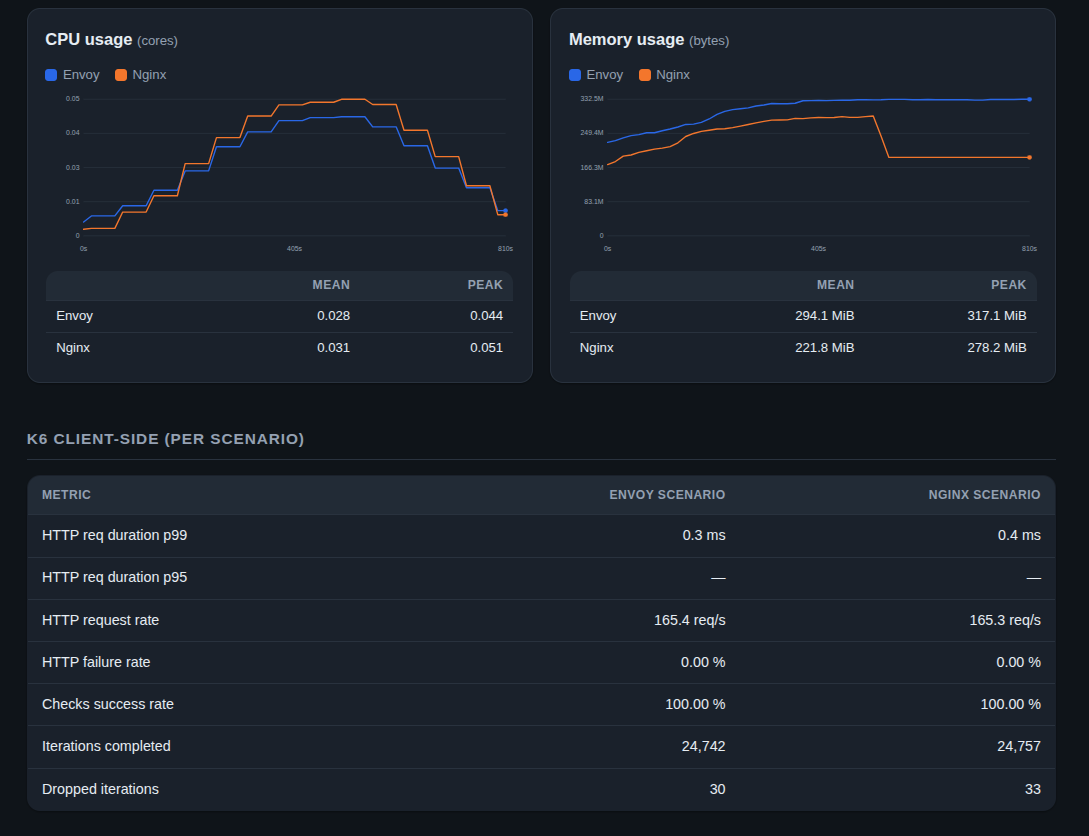This screenshot has height=836, width=1089.
Task: Click Nginx dropped iterations value 33
Action: point(1033,789)
